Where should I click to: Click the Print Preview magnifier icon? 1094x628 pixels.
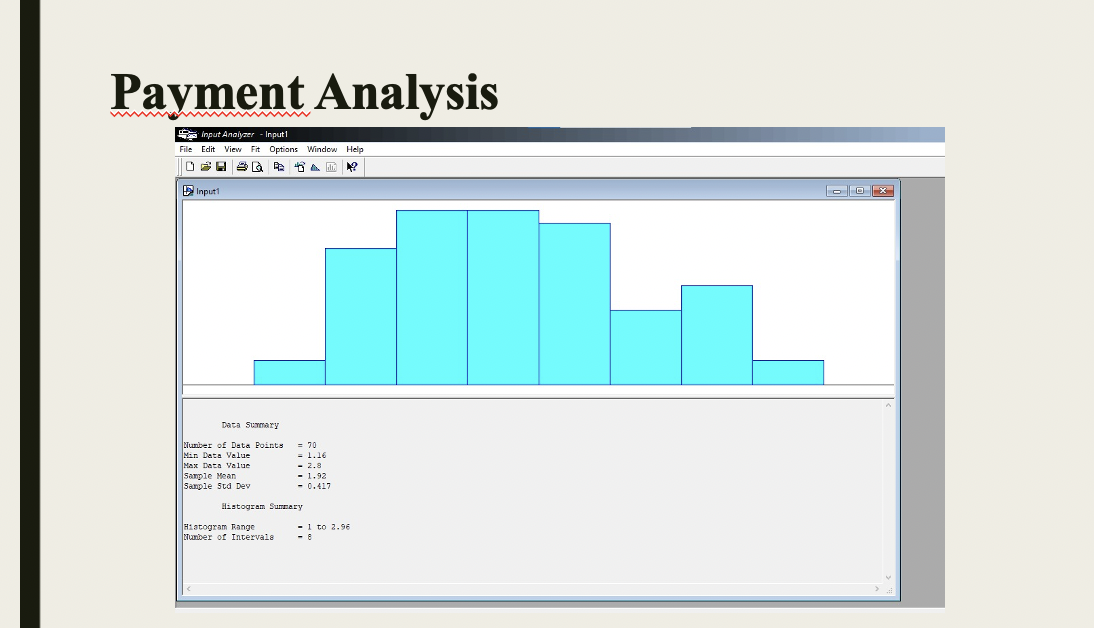click(257, 167)
